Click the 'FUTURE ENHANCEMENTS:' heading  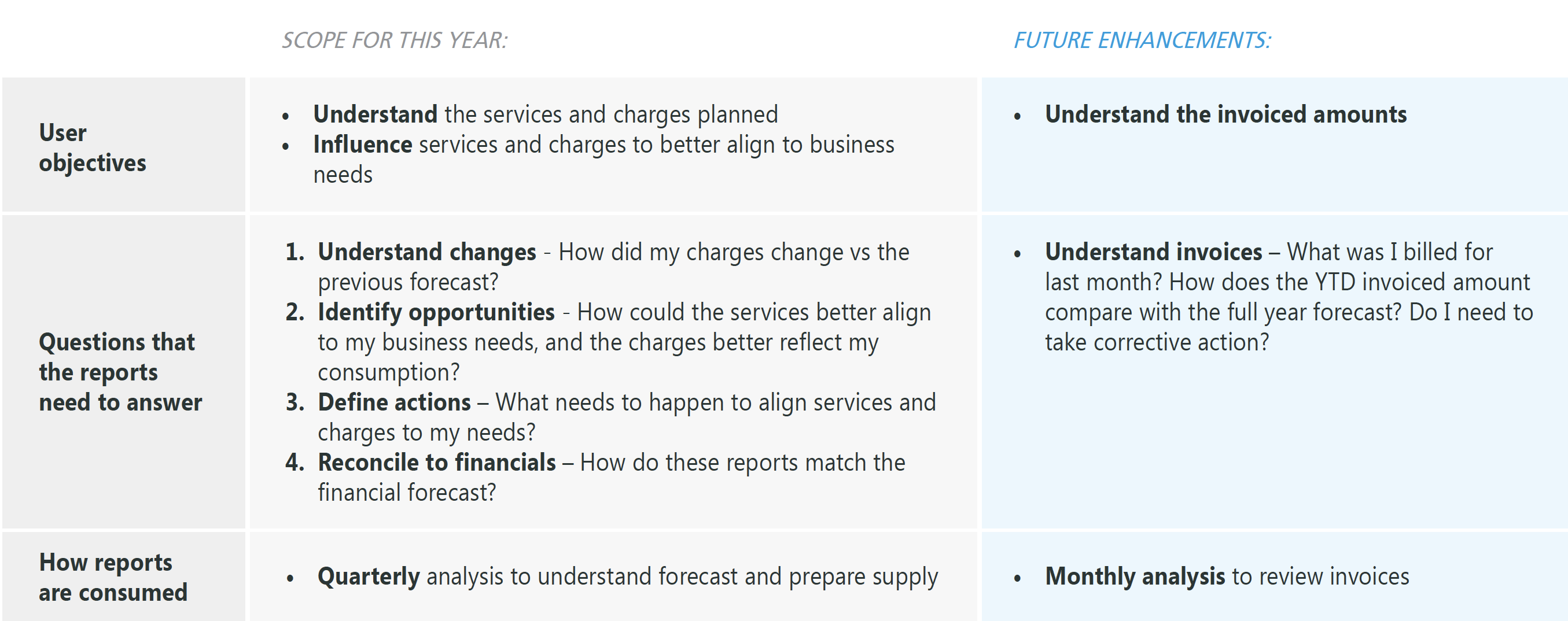1142,40
